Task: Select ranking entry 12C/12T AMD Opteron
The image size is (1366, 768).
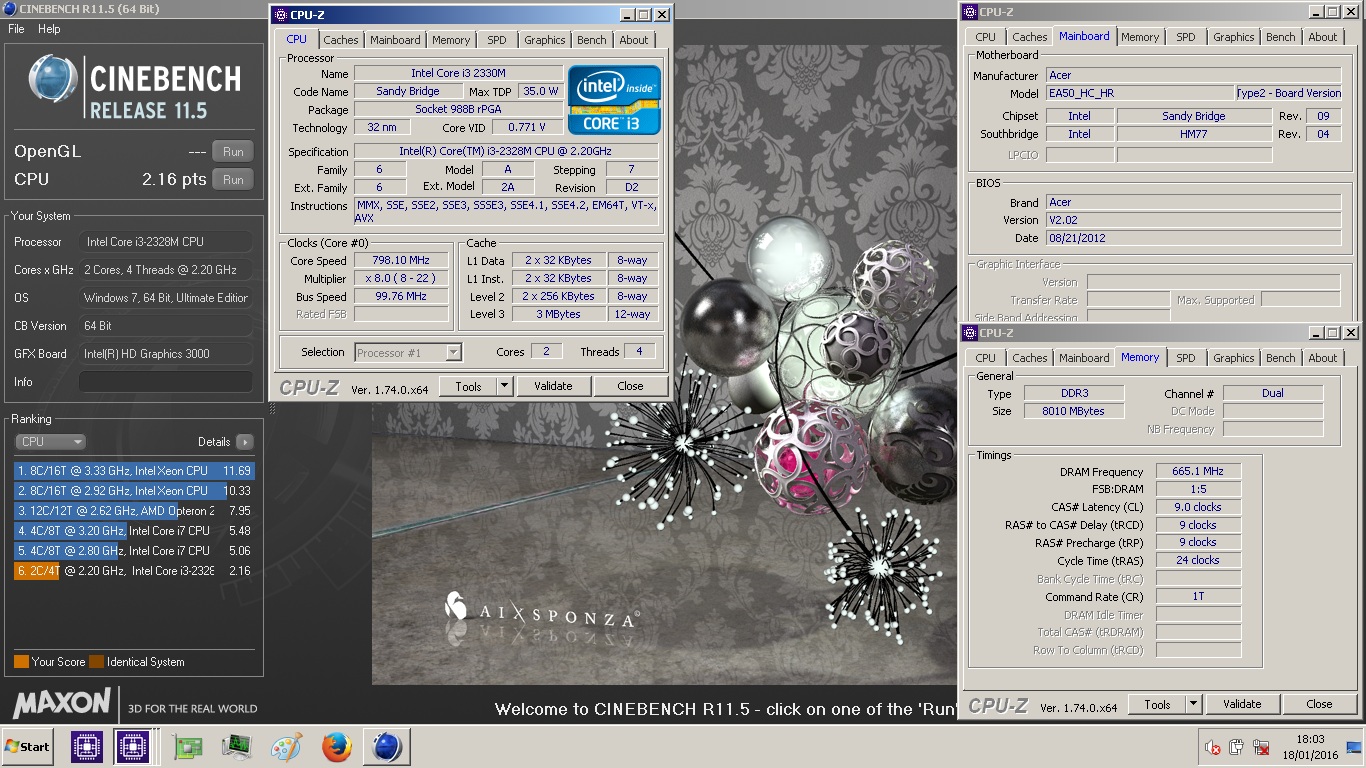Action: point(134,511)
